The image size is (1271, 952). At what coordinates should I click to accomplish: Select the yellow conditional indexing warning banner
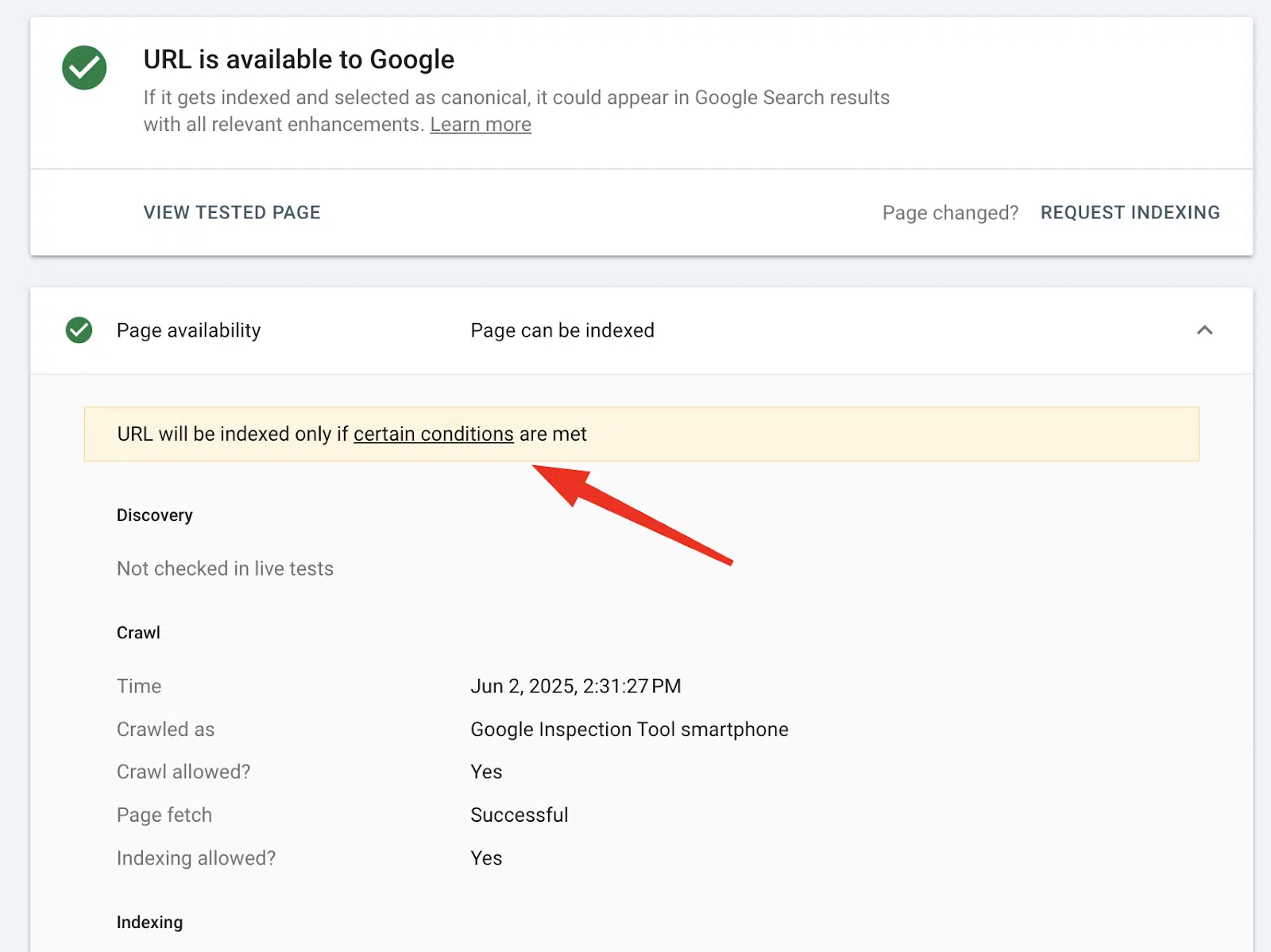pos(642,434)
